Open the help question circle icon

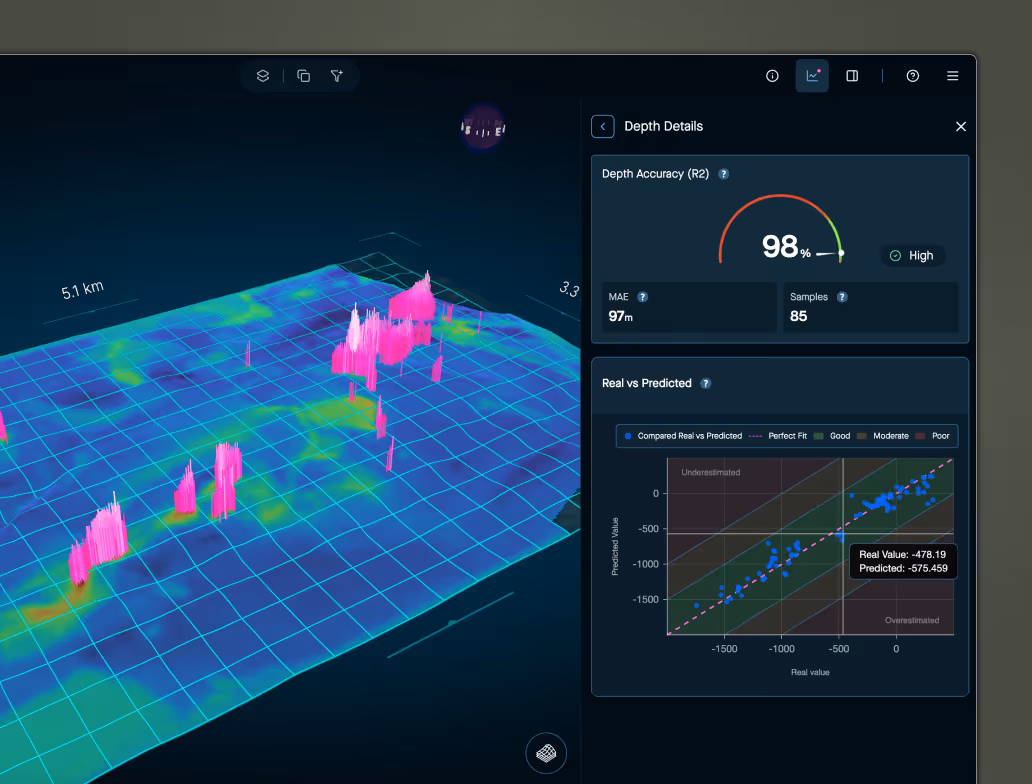912,76
